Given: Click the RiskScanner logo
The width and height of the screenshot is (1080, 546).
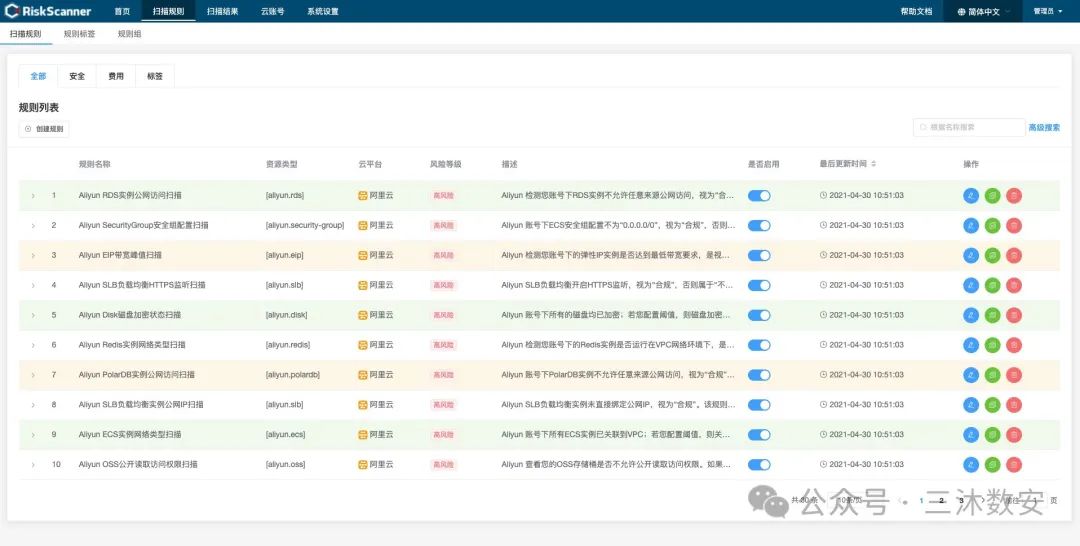Looking at the screenshot, I should coord(48,11).
